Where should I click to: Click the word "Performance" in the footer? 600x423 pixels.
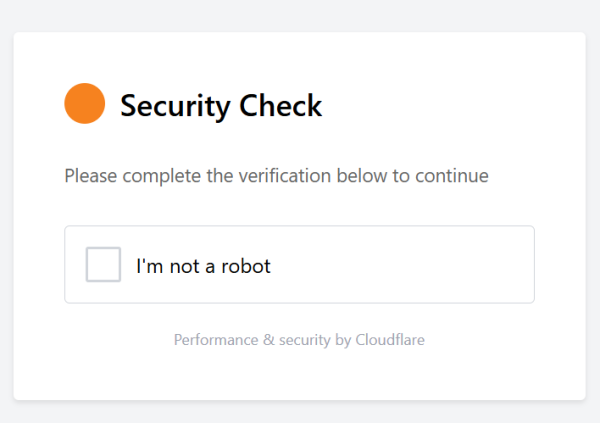point(216,340)
